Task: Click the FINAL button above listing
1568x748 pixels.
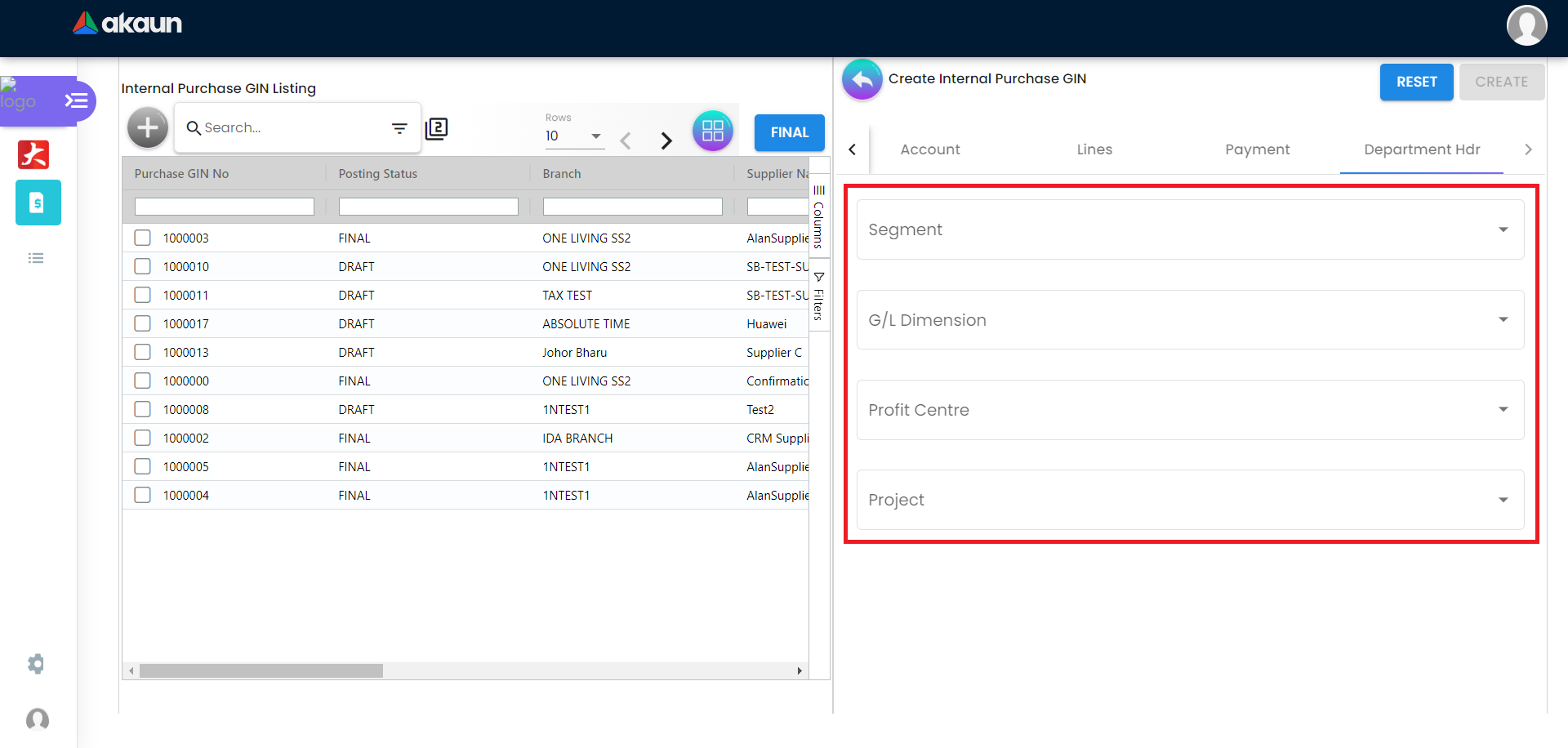Action: coord(789,132)
